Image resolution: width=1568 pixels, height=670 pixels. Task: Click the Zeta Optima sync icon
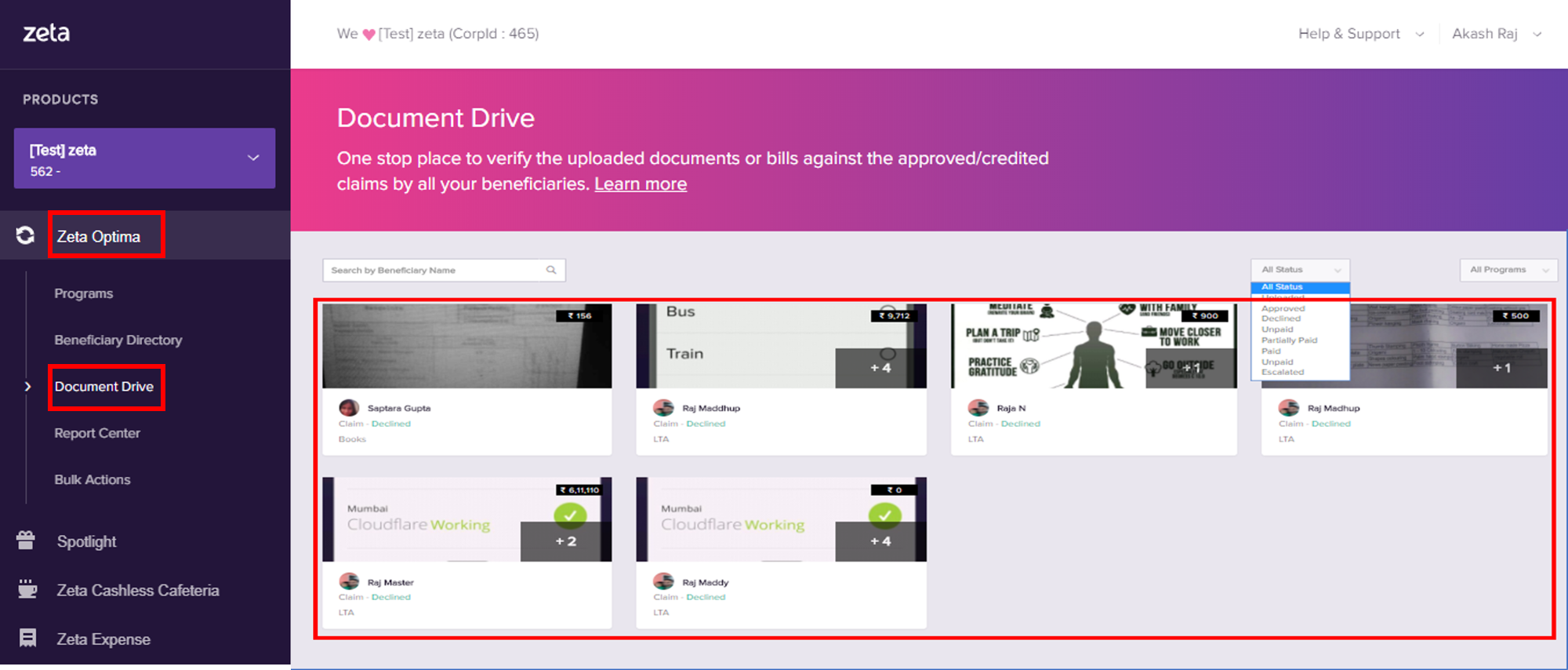point(25,235)
